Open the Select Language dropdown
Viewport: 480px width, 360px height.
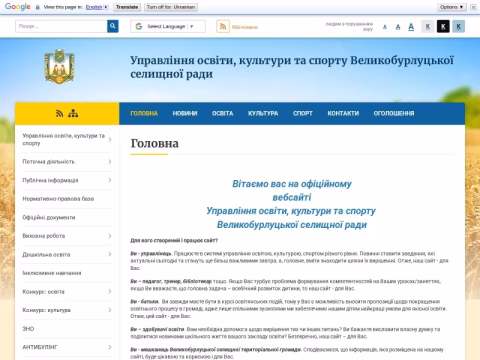tap(168, 26)
